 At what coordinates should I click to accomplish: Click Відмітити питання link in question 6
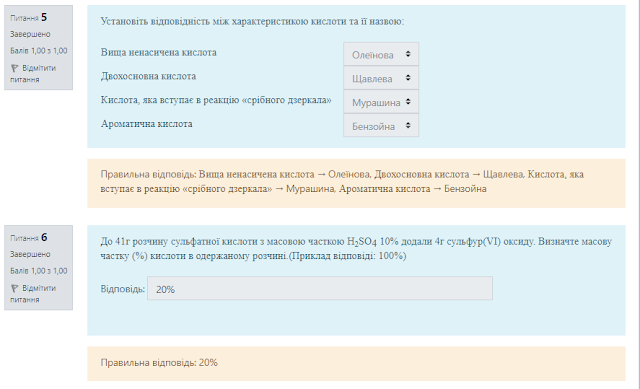(x=33, y=293)
